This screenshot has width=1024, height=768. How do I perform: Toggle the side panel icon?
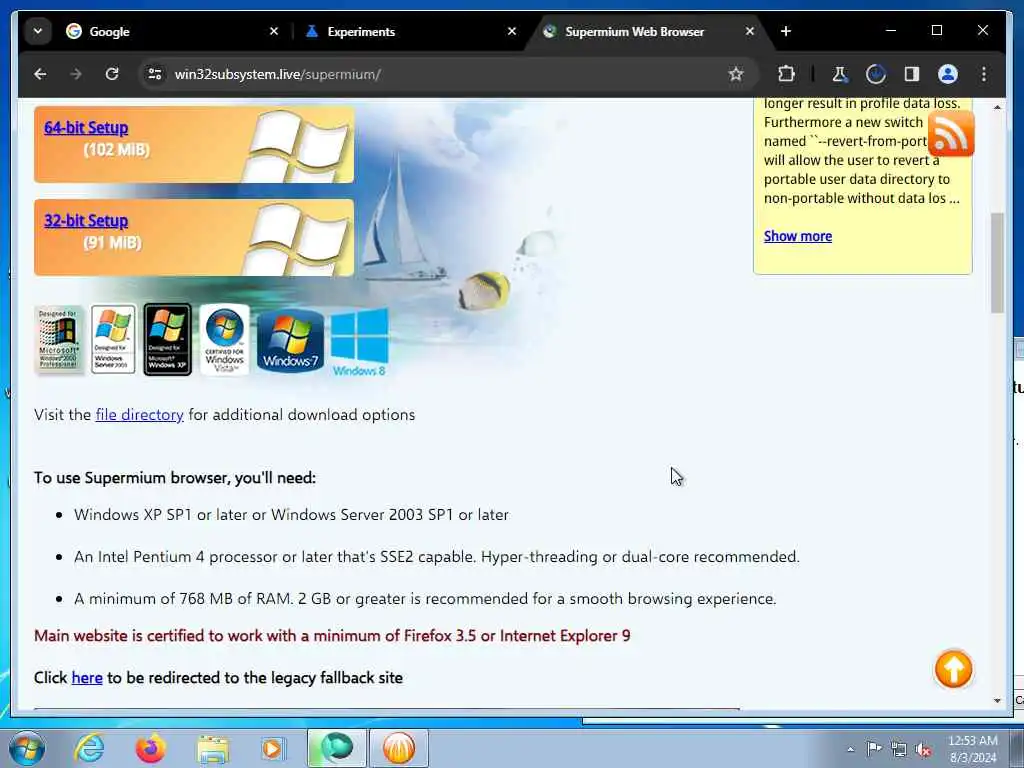912,74
